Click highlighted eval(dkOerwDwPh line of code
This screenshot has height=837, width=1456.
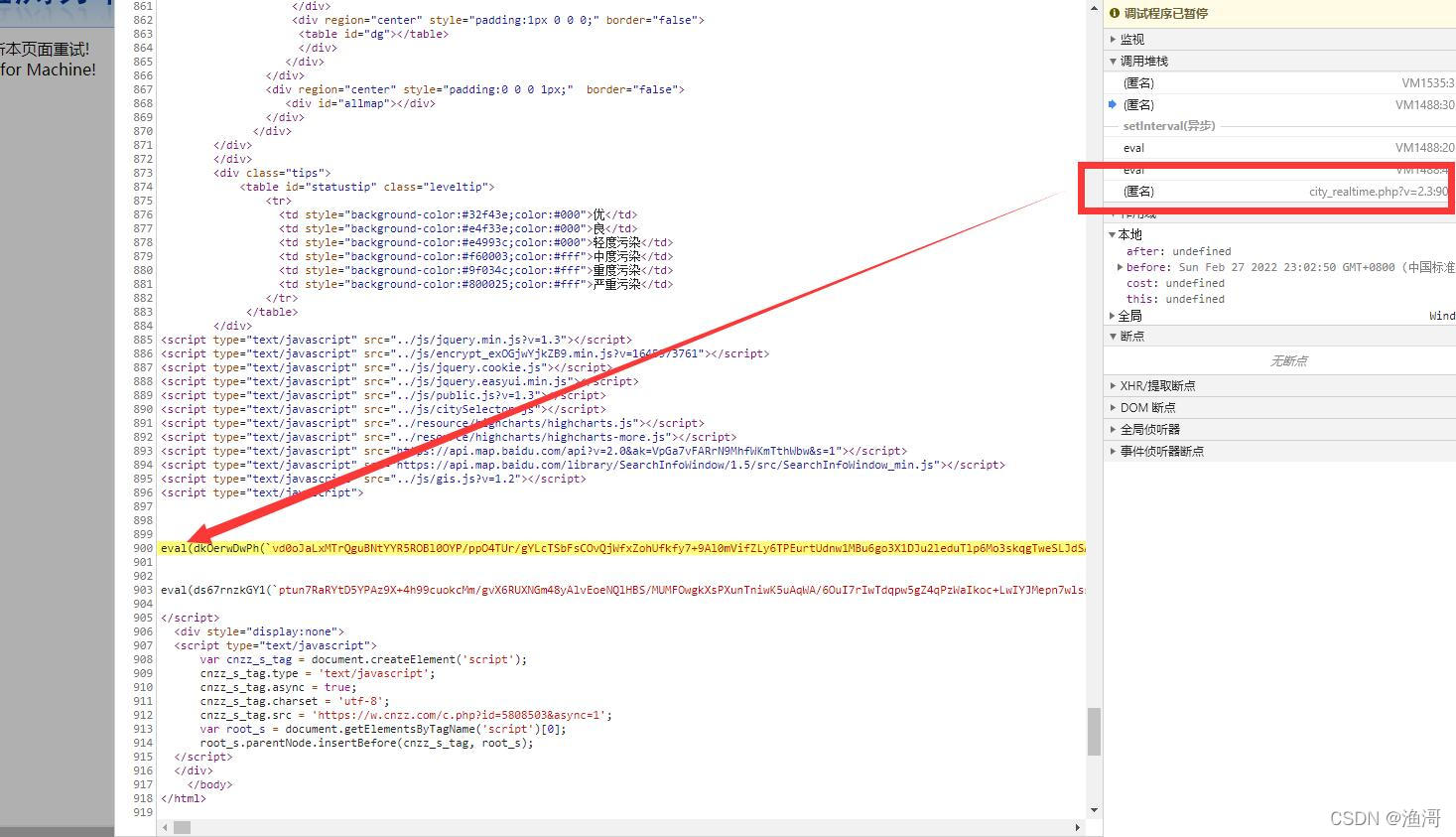point(623,549)
